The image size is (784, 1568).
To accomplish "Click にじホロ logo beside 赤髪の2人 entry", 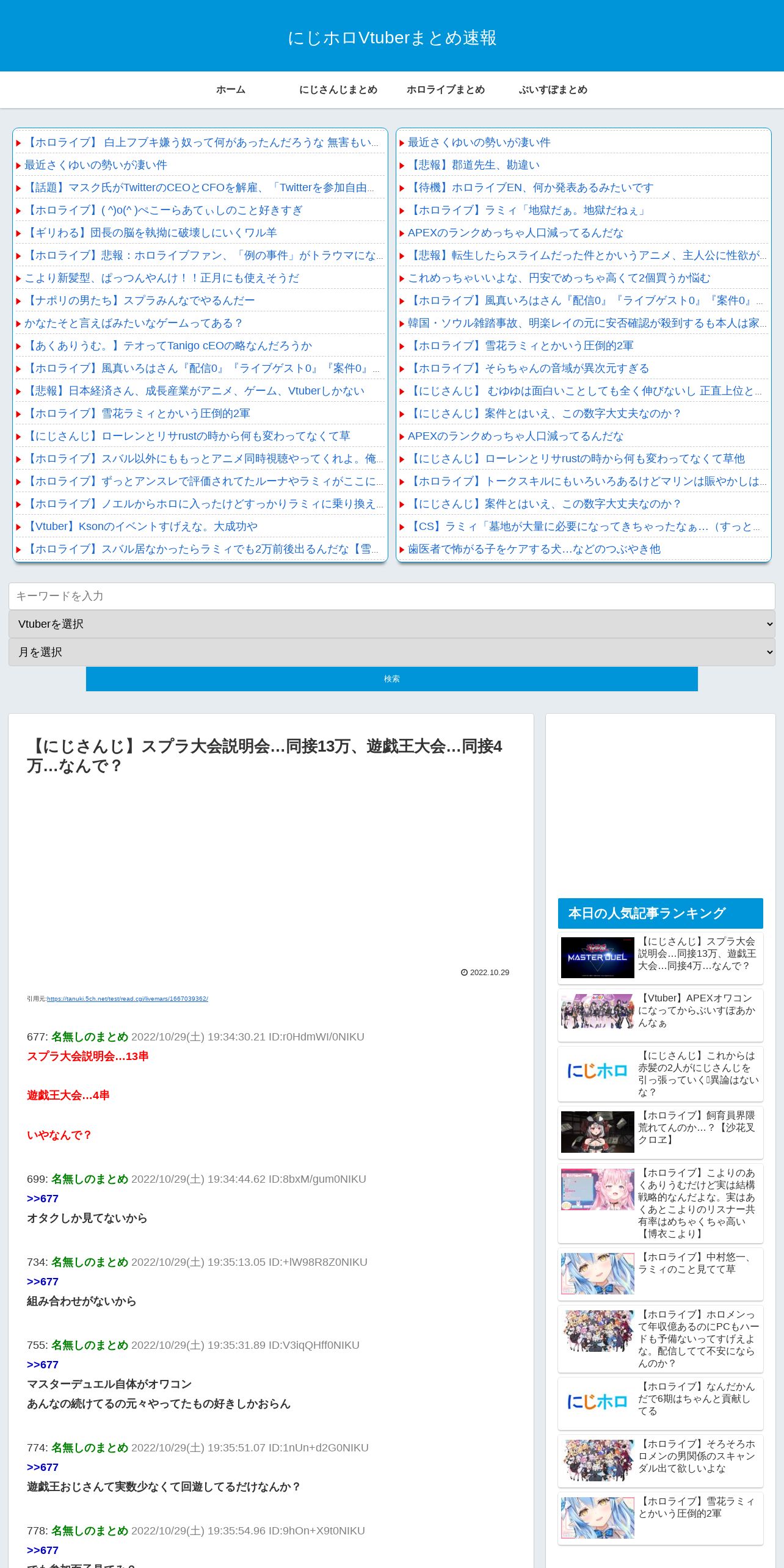I will coord(598,1071).
